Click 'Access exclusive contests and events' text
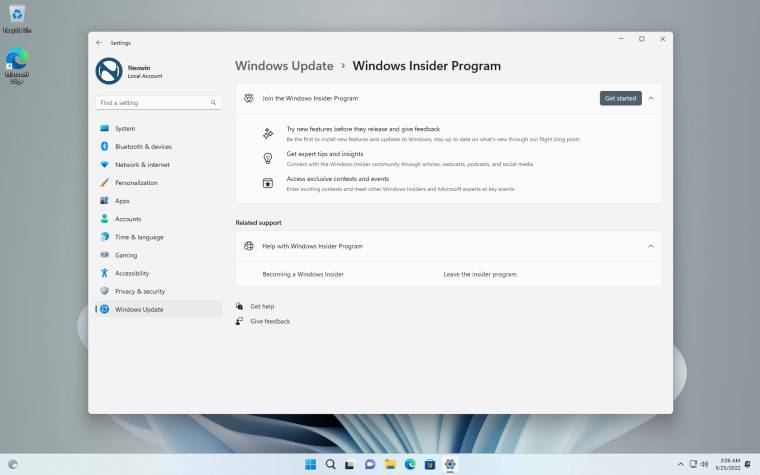 click(x=338, y=179)
